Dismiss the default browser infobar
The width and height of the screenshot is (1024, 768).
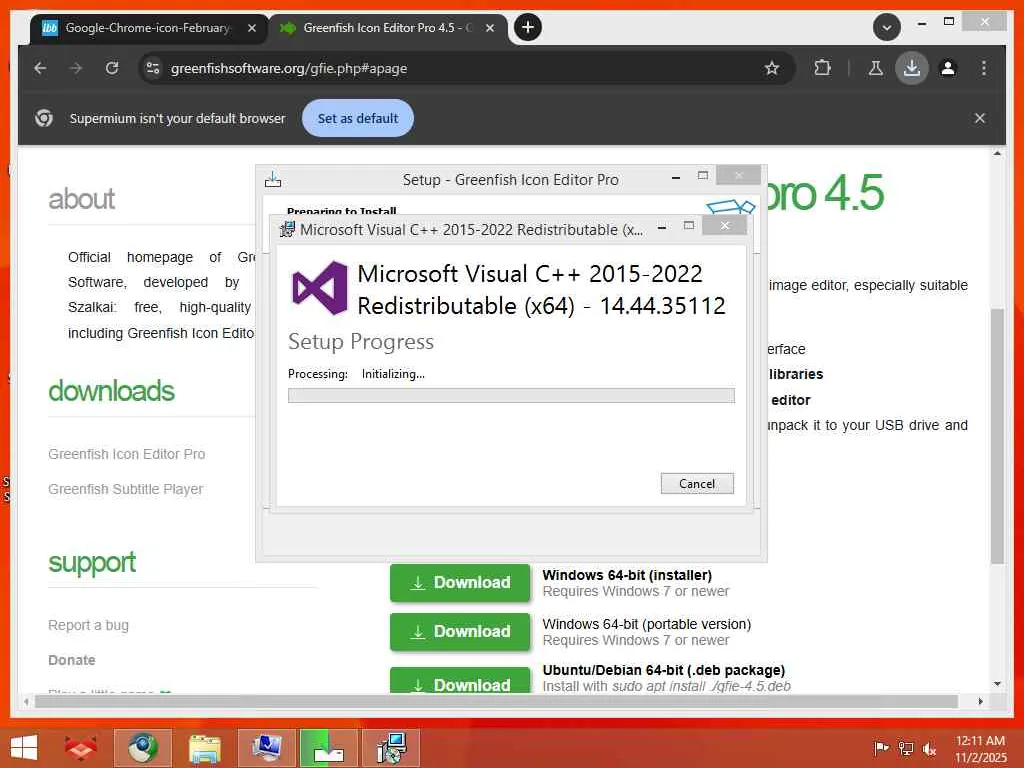click(x=980, y=118)
